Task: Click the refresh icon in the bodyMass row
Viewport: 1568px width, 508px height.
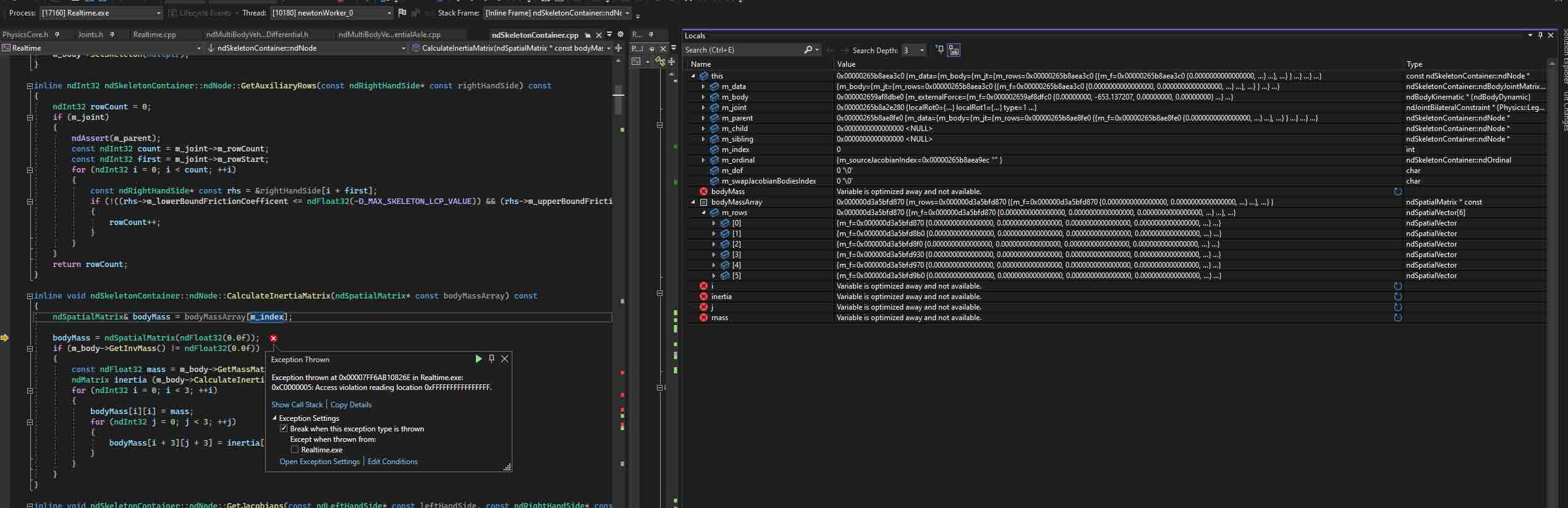Action: pos(1397,192)
